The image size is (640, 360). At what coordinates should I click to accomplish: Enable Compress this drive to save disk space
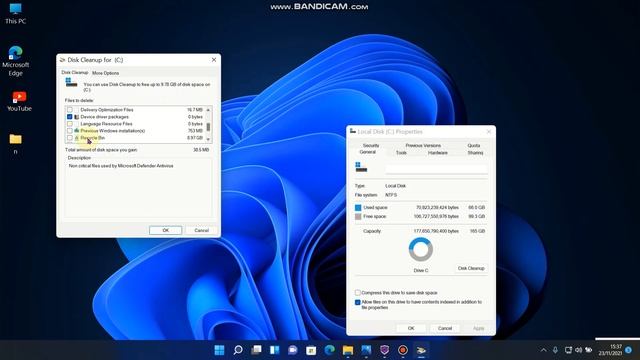[358, 293]
